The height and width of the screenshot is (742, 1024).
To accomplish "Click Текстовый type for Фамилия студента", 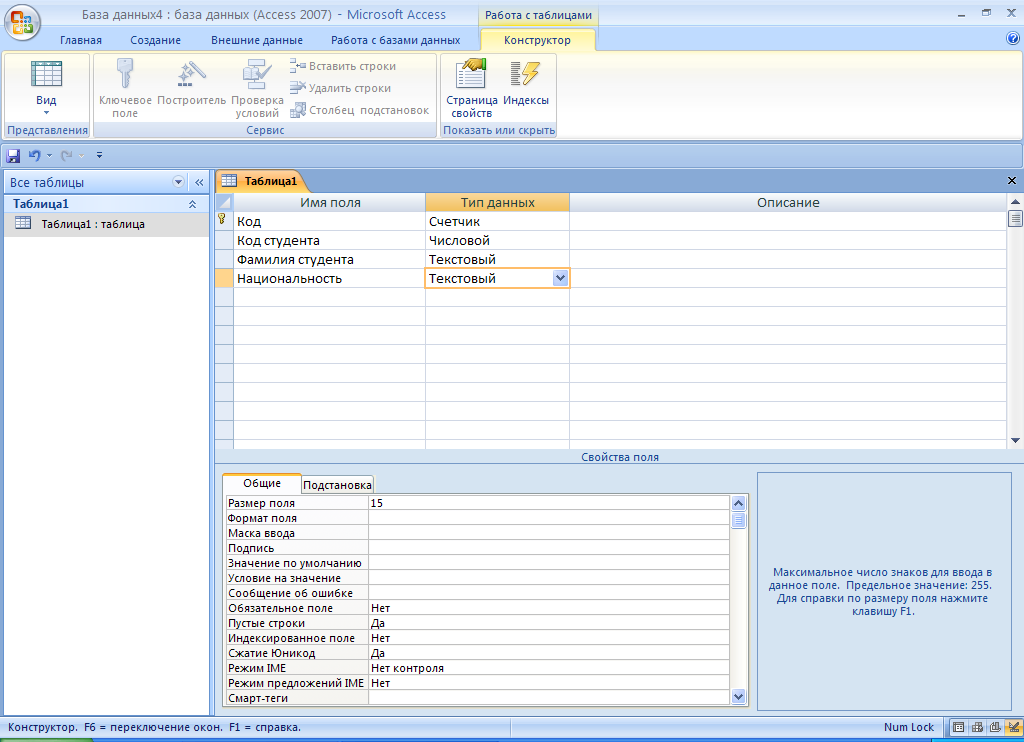I will (x=498, y=259).
